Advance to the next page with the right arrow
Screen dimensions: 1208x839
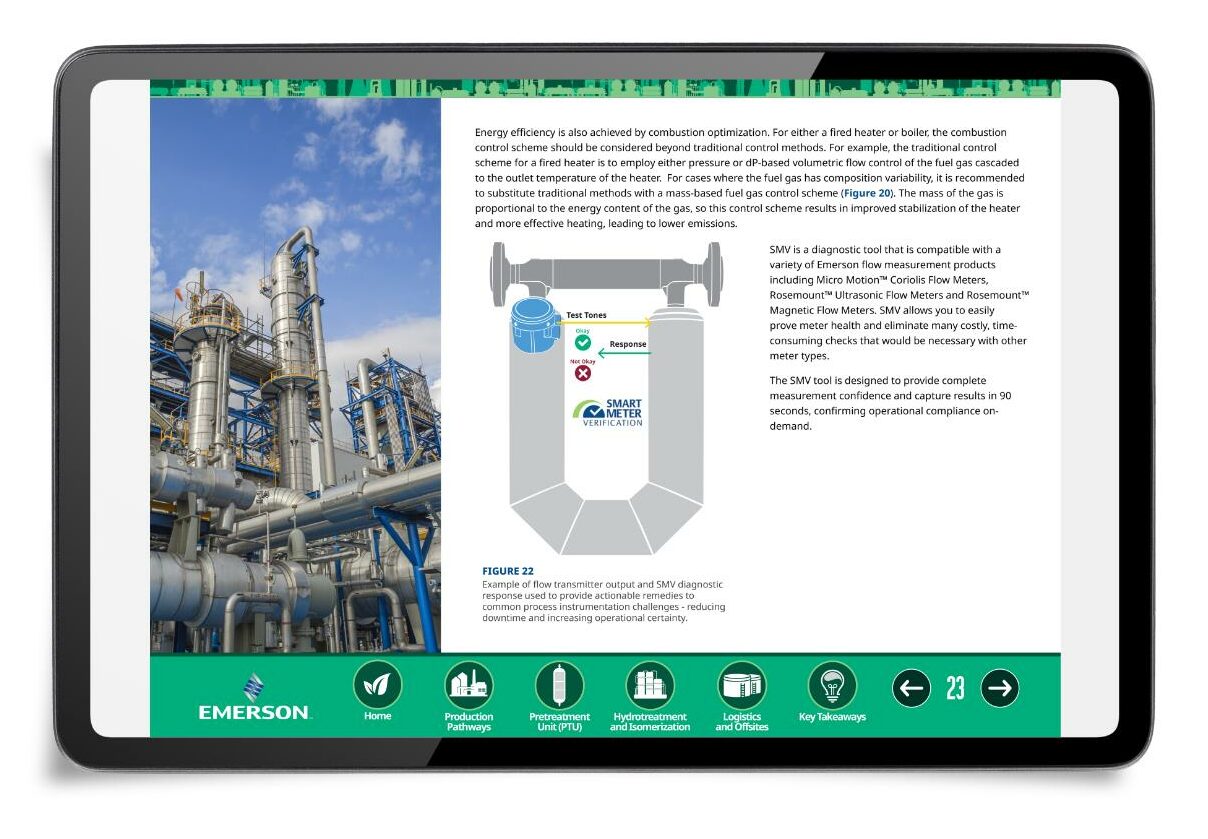click(1000, 687)
